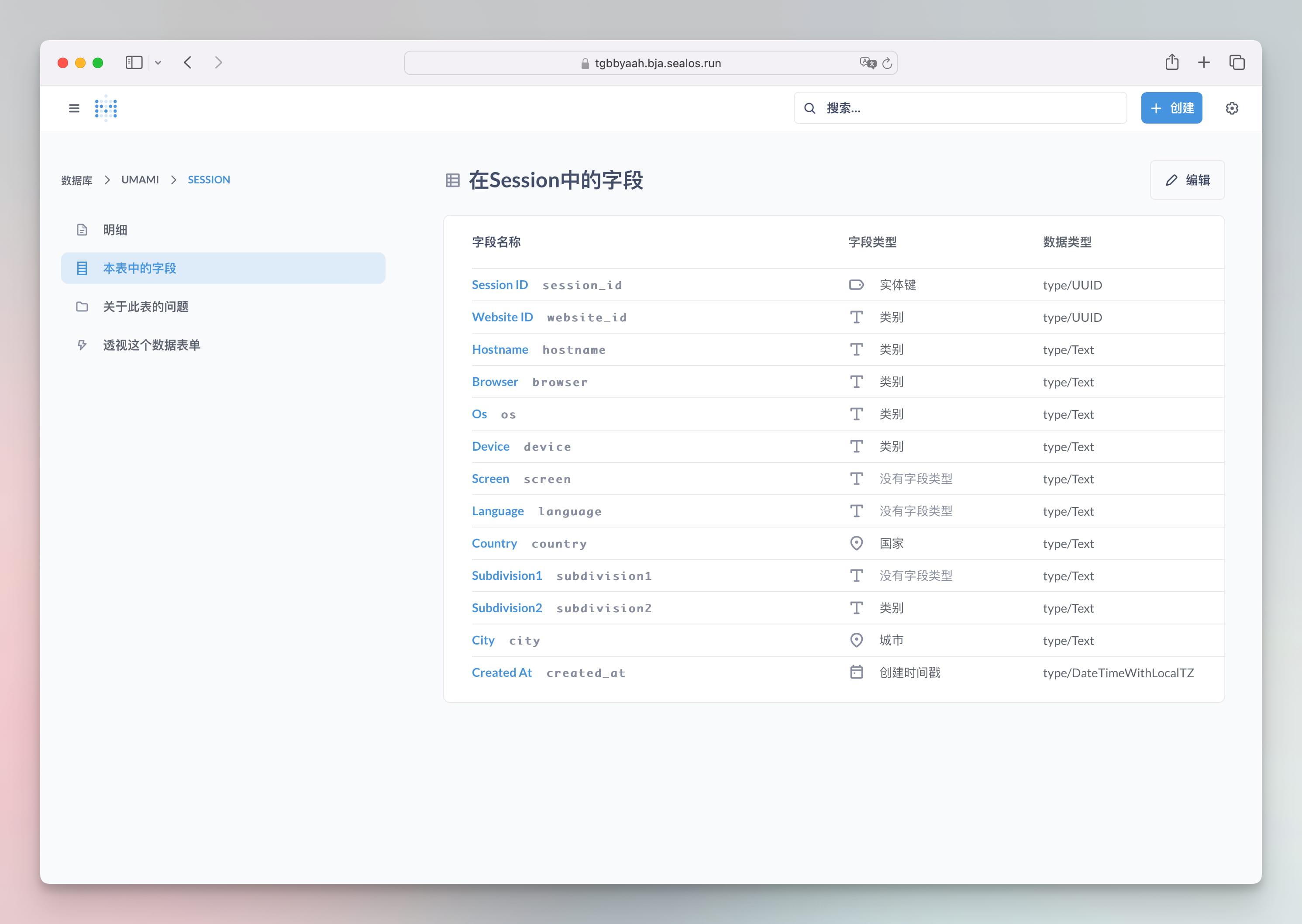Image resolution: width=1302 pixels, height=924 pixels.
Task: Click the 编辑 button
Action: tap(1187, 180)
